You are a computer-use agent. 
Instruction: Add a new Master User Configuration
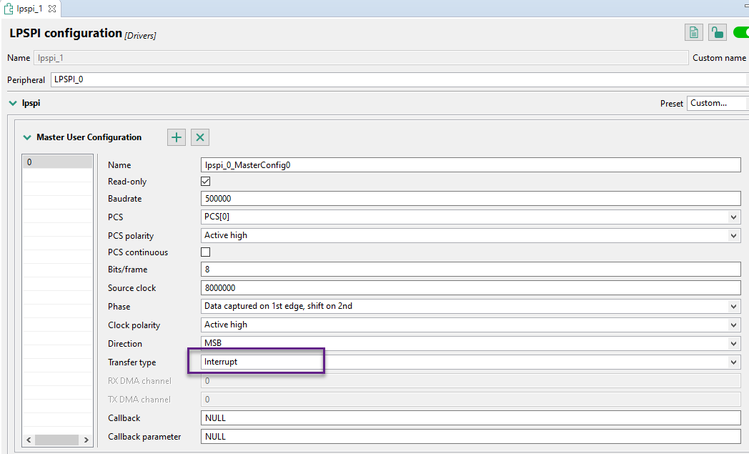(176, 137)
